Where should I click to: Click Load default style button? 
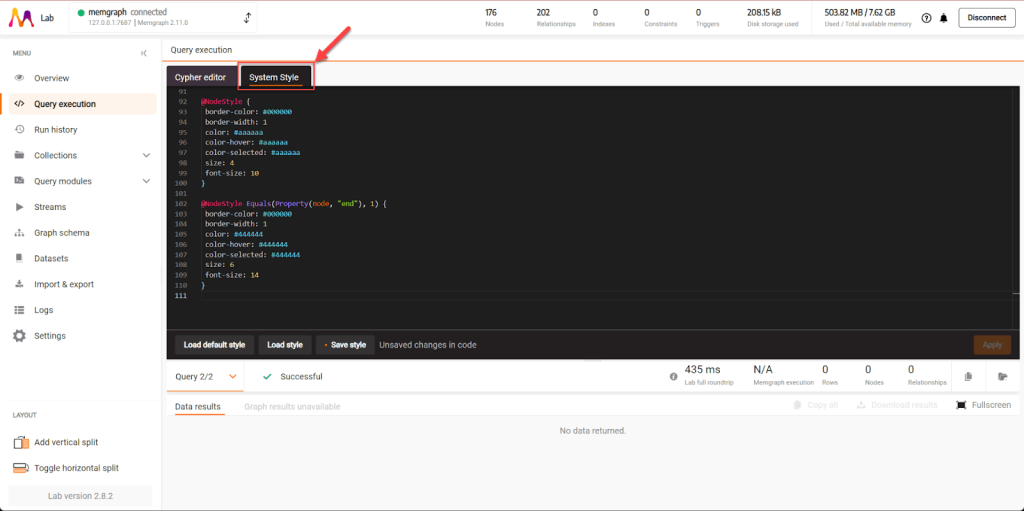point(214,345)
